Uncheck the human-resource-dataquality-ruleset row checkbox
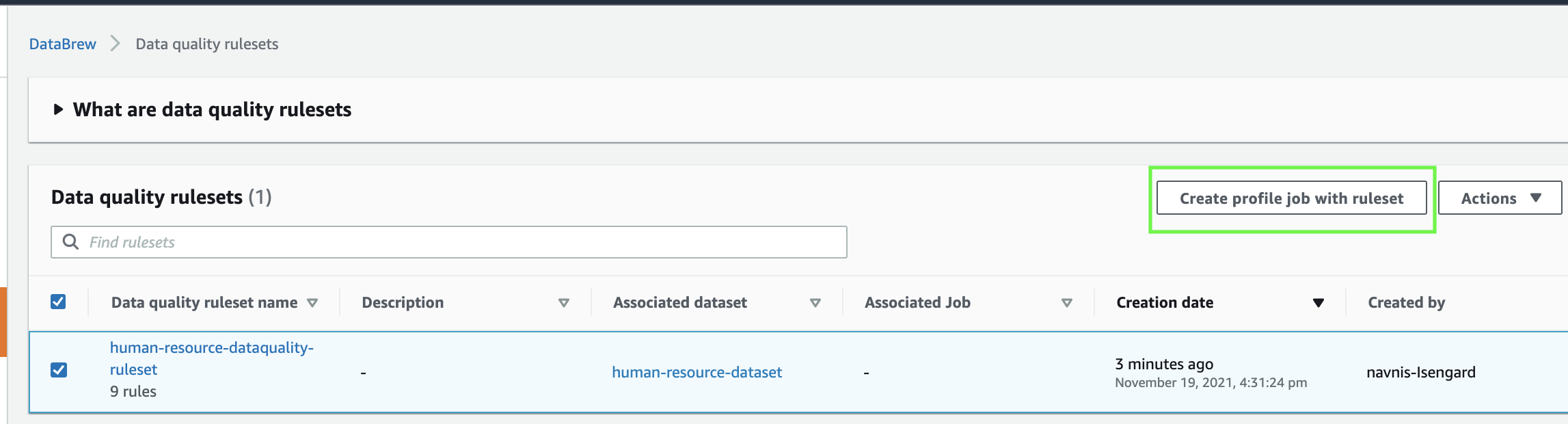Screen dimensions: 1568x424 point(59,370)
